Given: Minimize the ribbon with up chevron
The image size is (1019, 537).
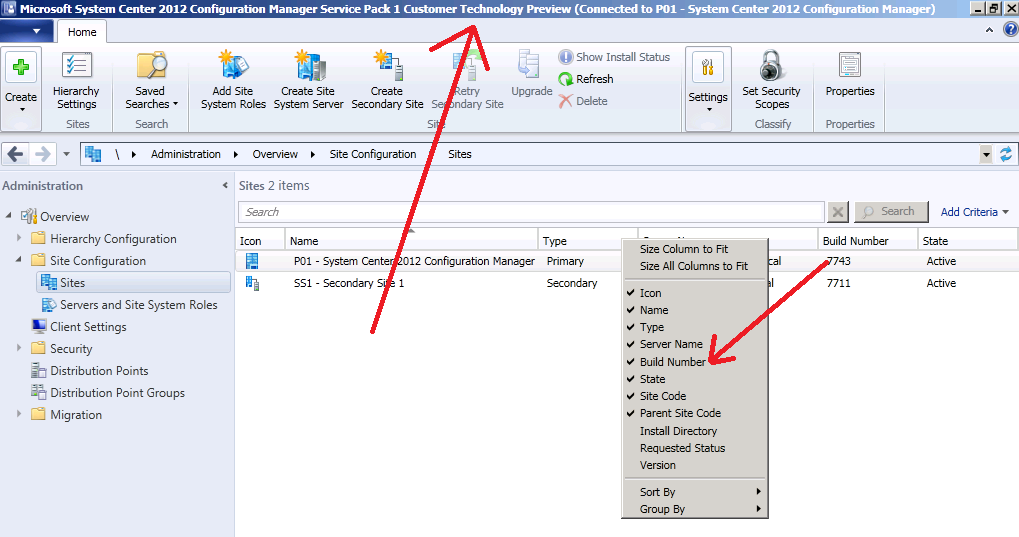Looking at the screenshot, I should tap(989, 30).
